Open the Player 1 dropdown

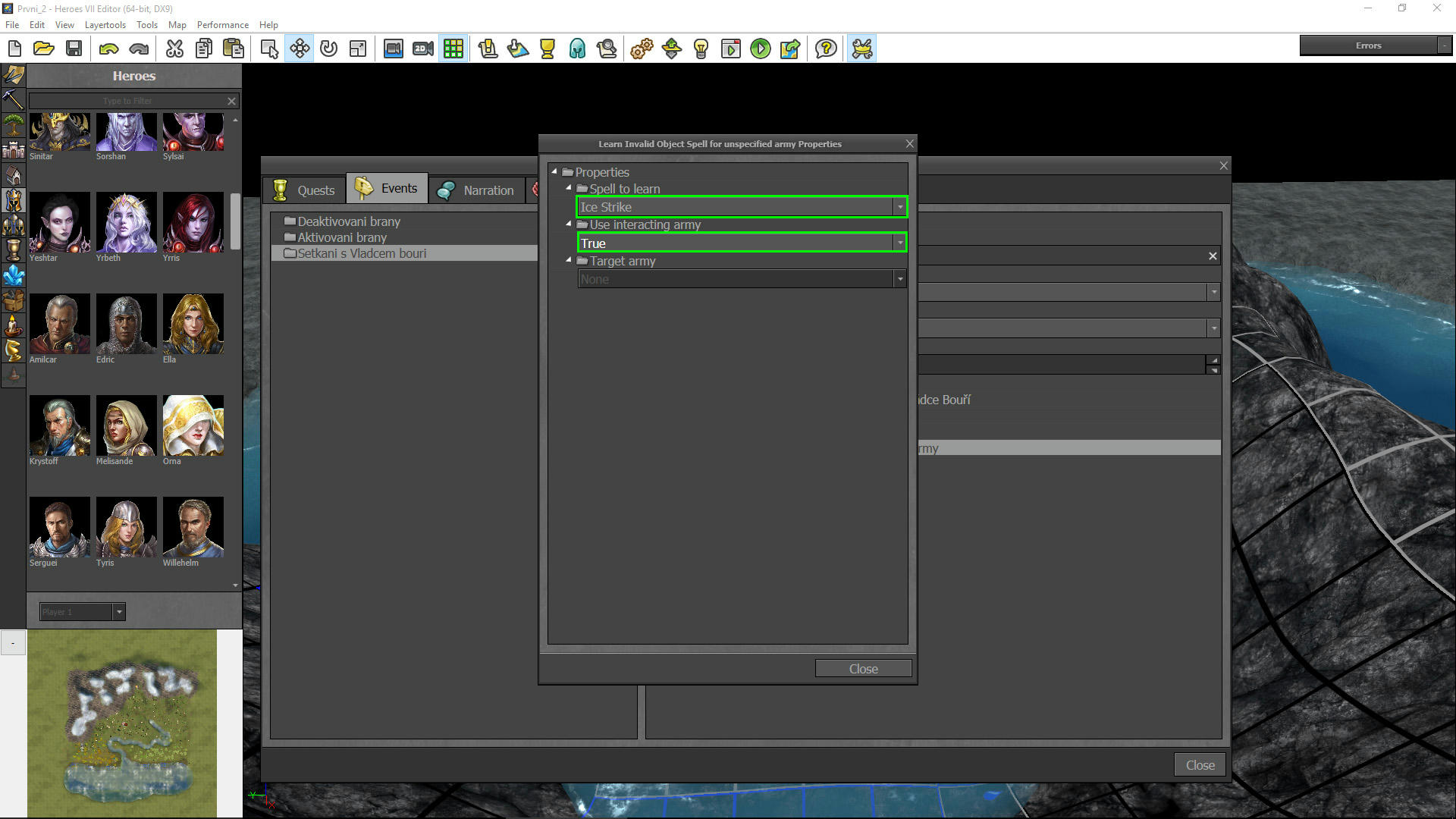click(x=118, y=611)
